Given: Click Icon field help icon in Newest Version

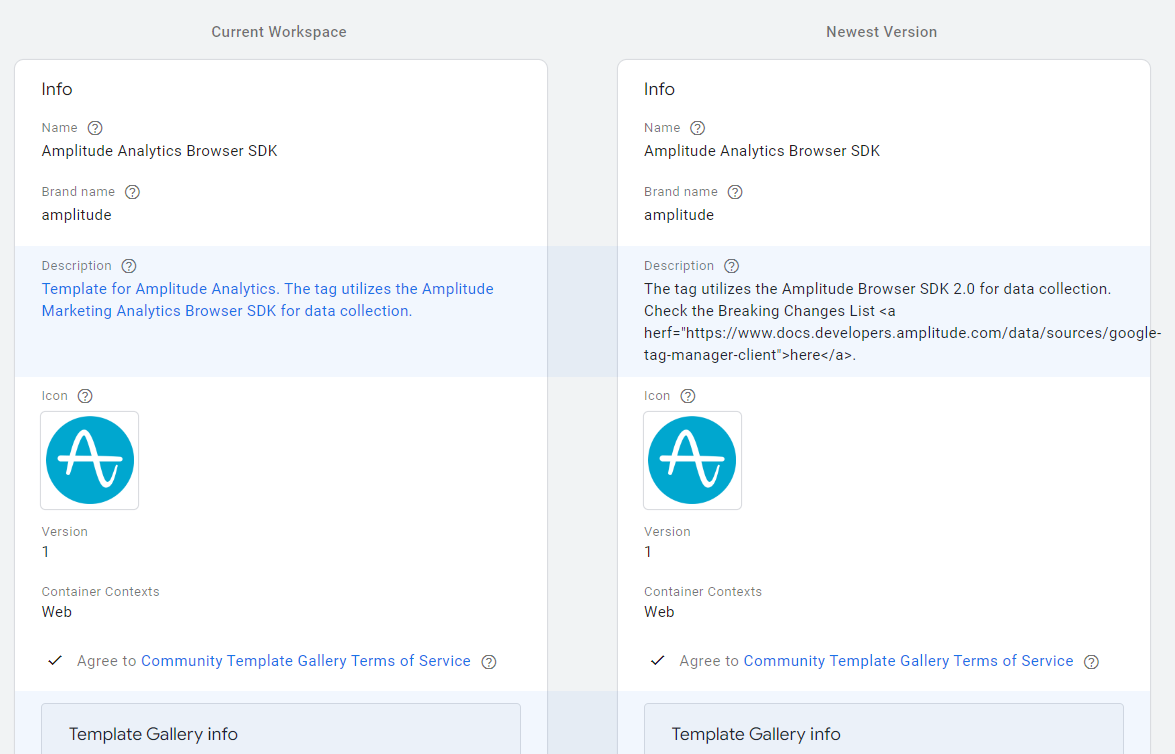Looking at the screenshot, I should (688, 396).
